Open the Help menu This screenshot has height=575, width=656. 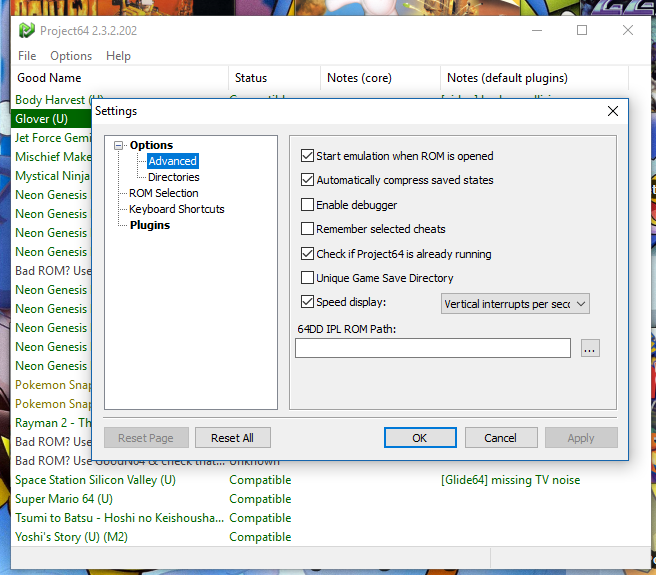click(118, 56)
